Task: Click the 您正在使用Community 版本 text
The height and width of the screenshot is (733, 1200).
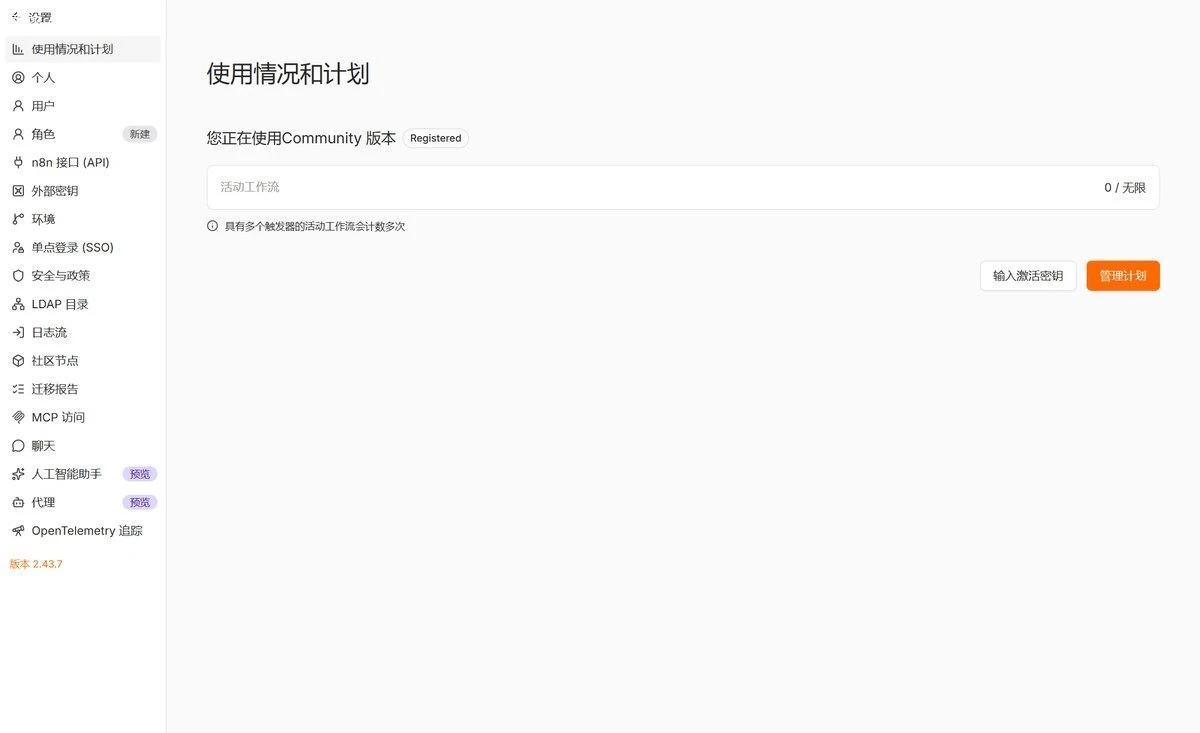Action: [x=301, y=138]
